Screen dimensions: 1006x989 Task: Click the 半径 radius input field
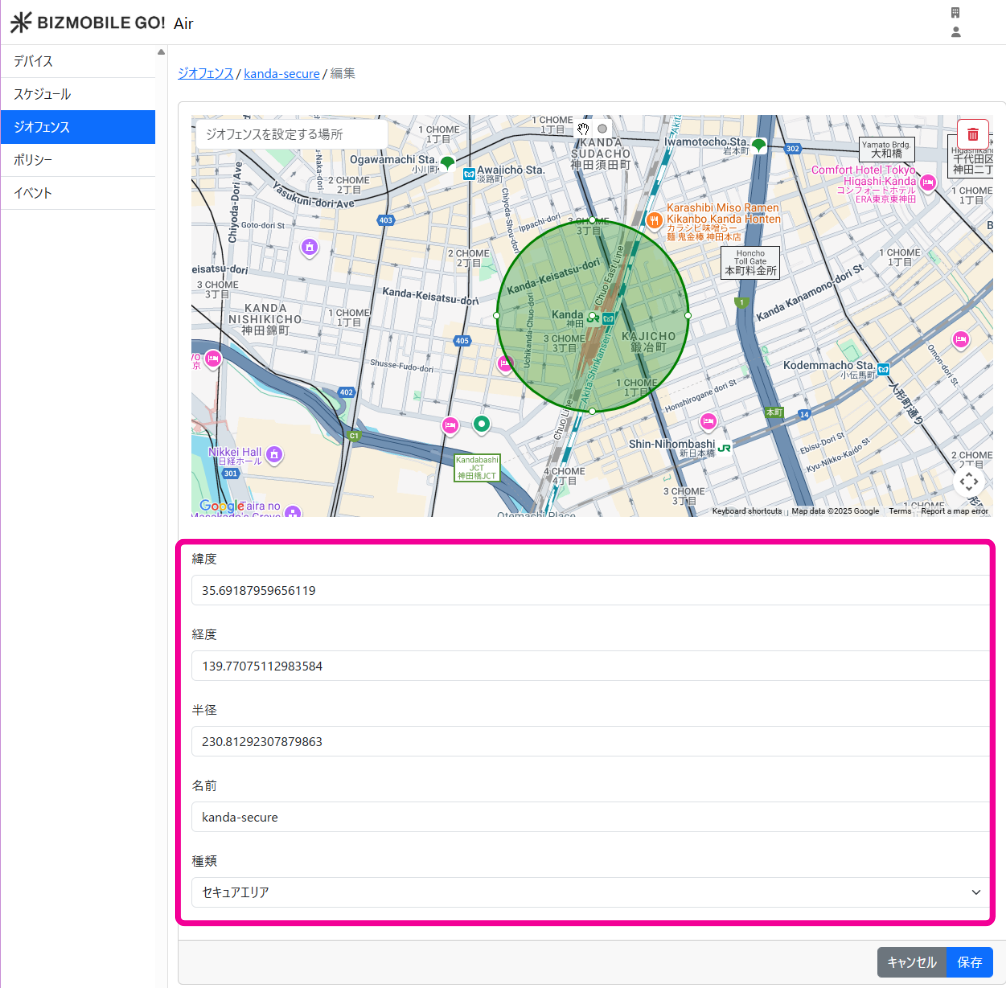tap(591, 741)
